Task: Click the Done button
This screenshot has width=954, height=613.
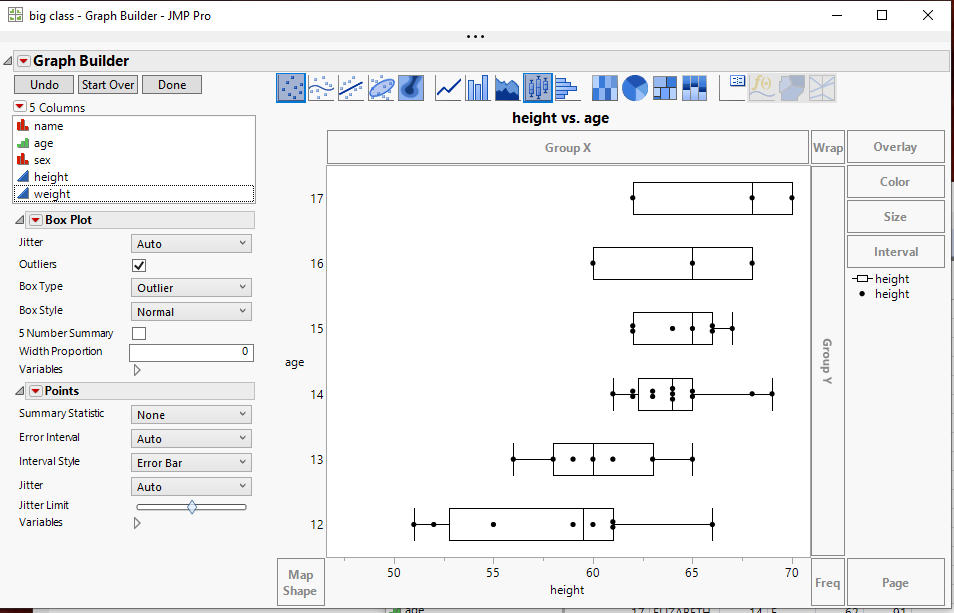Action: click(x=170, y=84)
